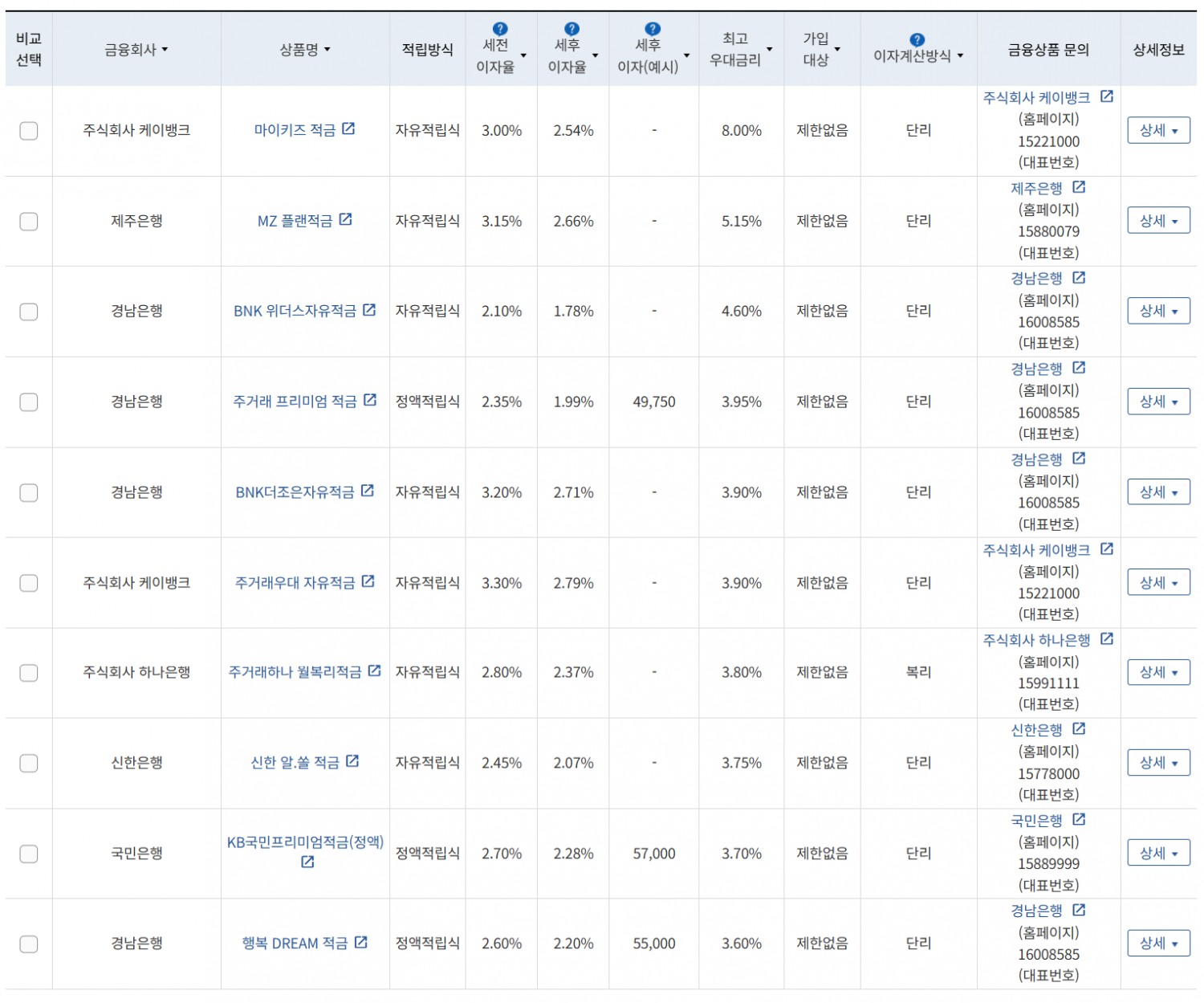Expand 상세 details for 국민은행 row
1204x1003 pixels.
[1158, 854]
